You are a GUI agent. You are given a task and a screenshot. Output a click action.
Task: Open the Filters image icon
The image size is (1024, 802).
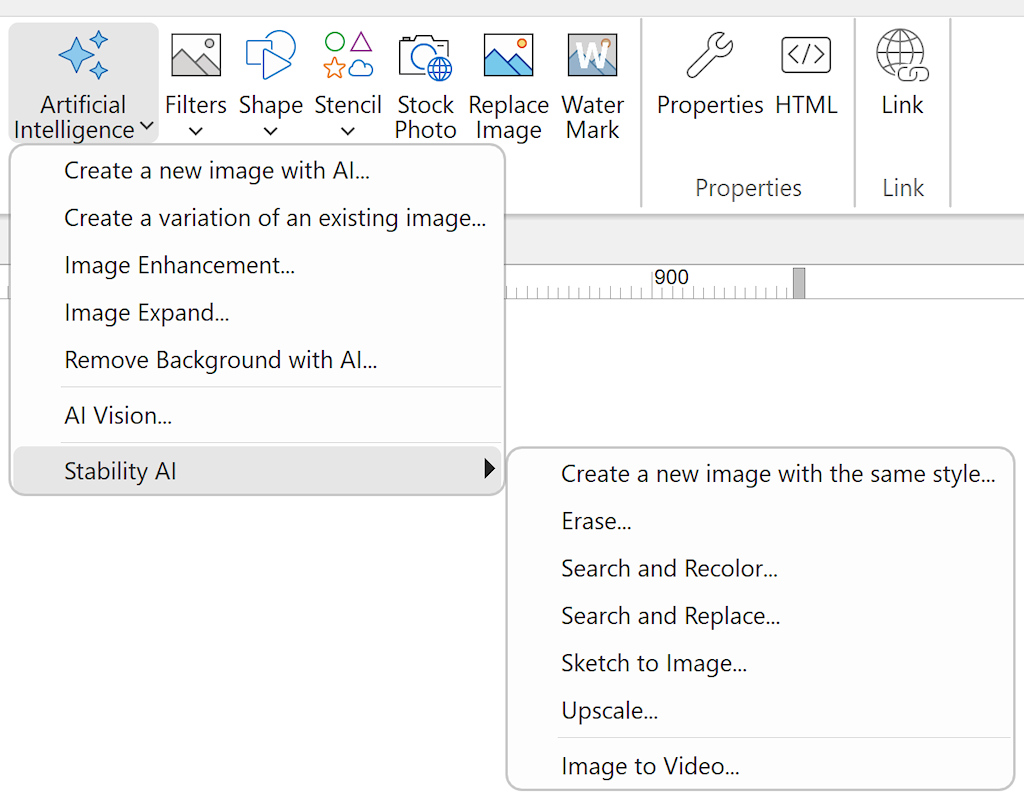[x=196, y=55]
